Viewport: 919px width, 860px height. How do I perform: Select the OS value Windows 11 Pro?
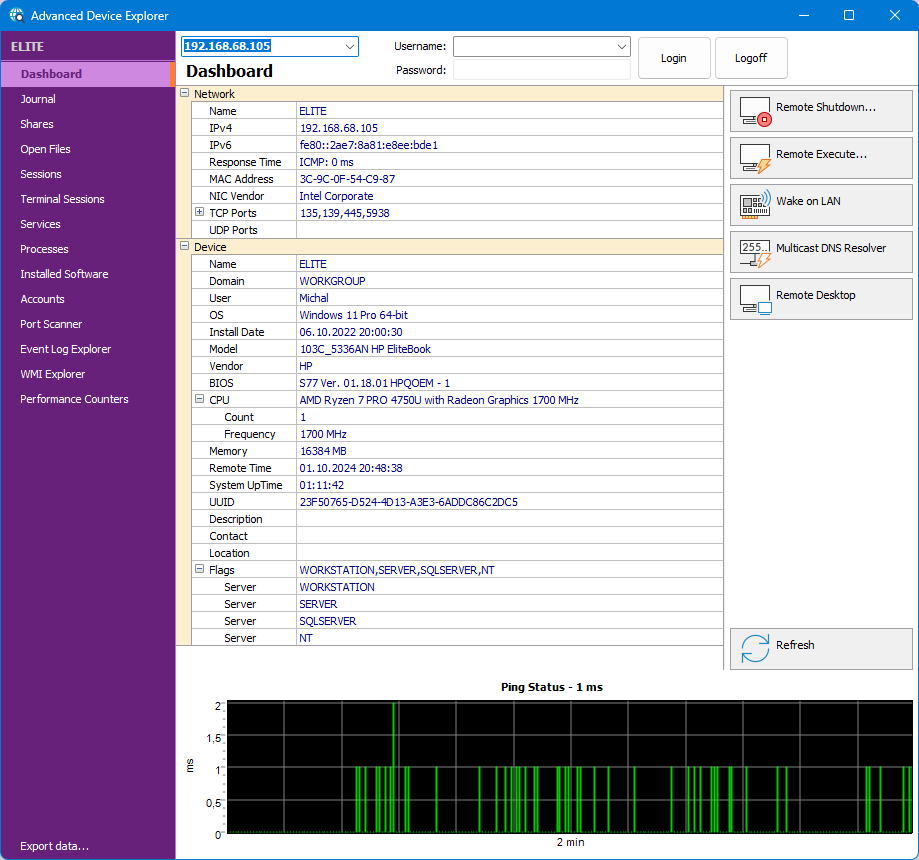tap(353, 315)
